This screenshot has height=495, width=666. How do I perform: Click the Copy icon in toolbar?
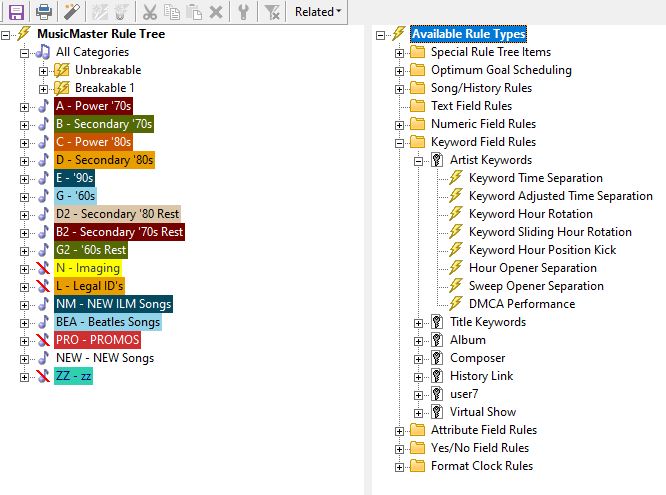tap(172, 12)
